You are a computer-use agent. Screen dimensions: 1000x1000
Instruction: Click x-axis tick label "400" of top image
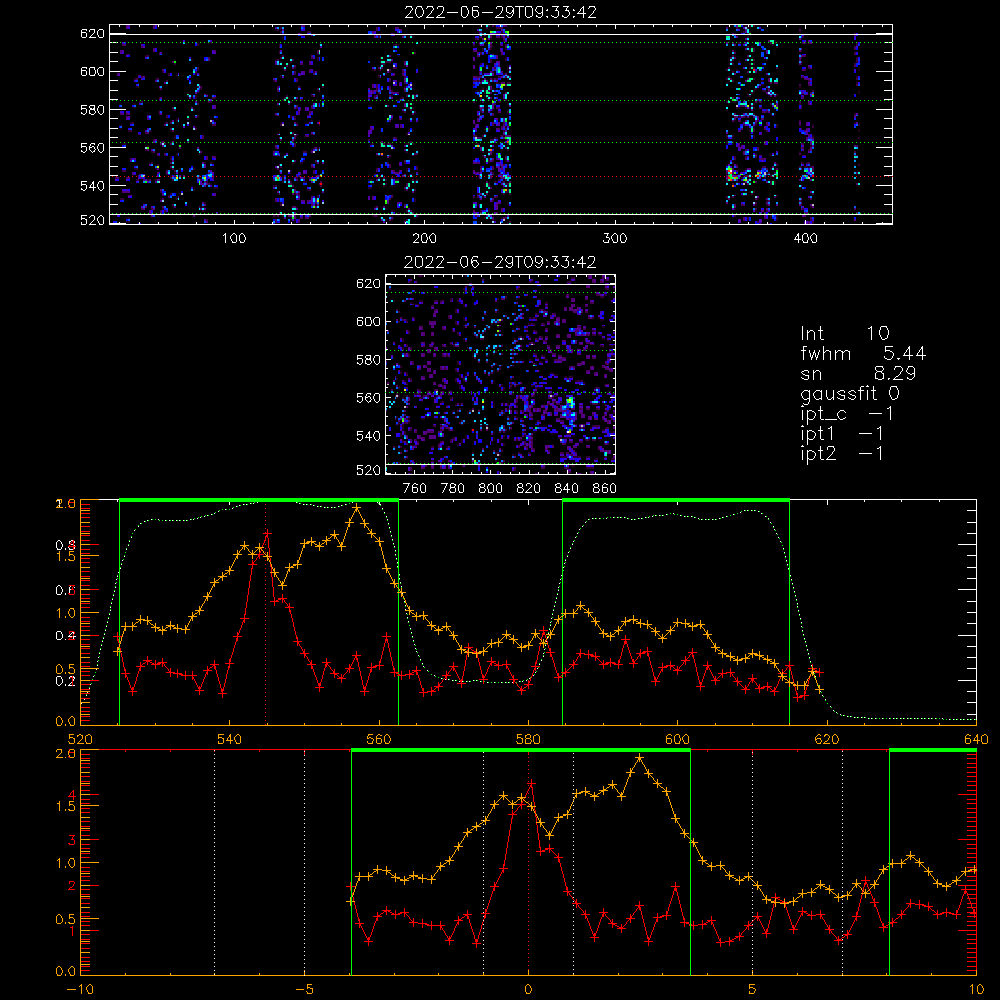coord(805,239)
